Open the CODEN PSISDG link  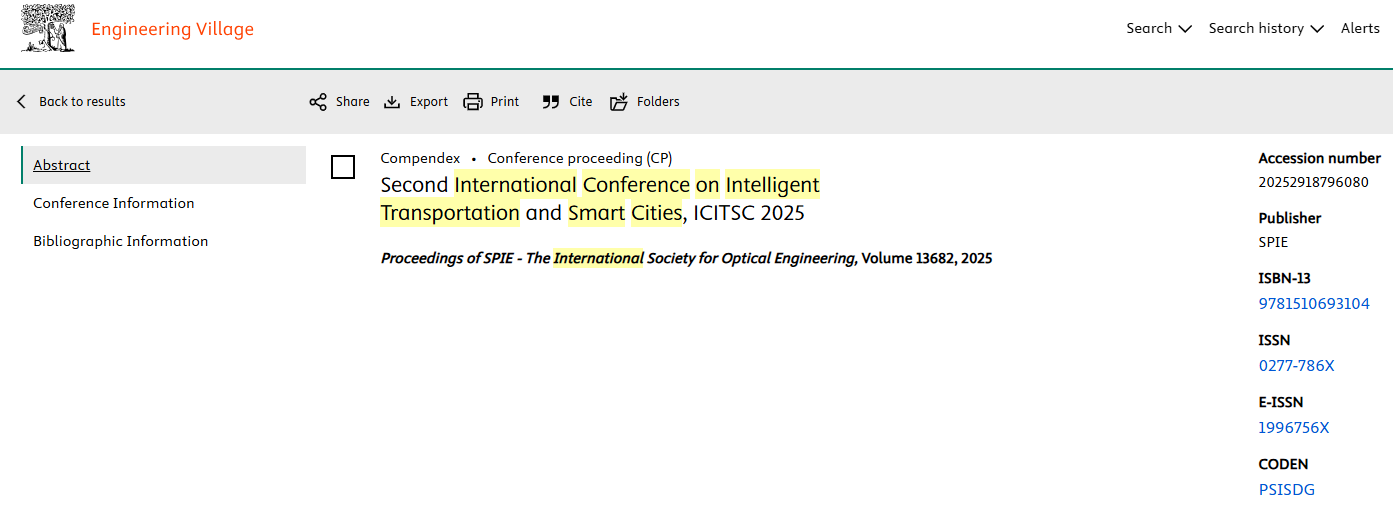[x=1287, y=490]
